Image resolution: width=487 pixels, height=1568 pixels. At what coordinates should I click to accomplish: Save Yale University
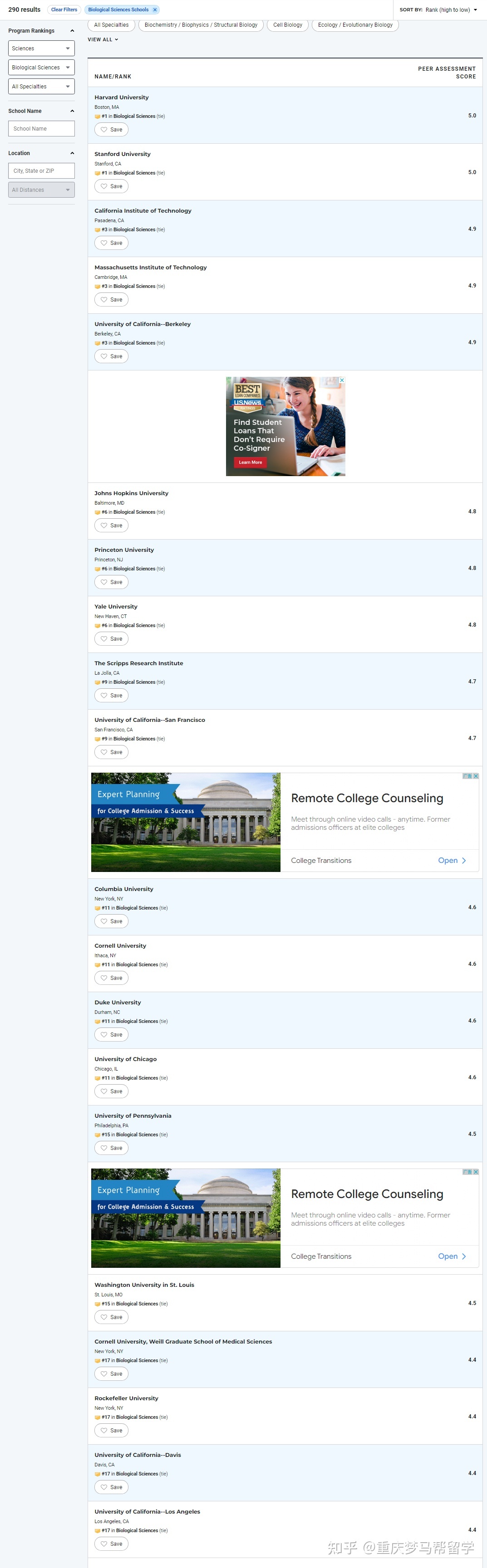112,638
